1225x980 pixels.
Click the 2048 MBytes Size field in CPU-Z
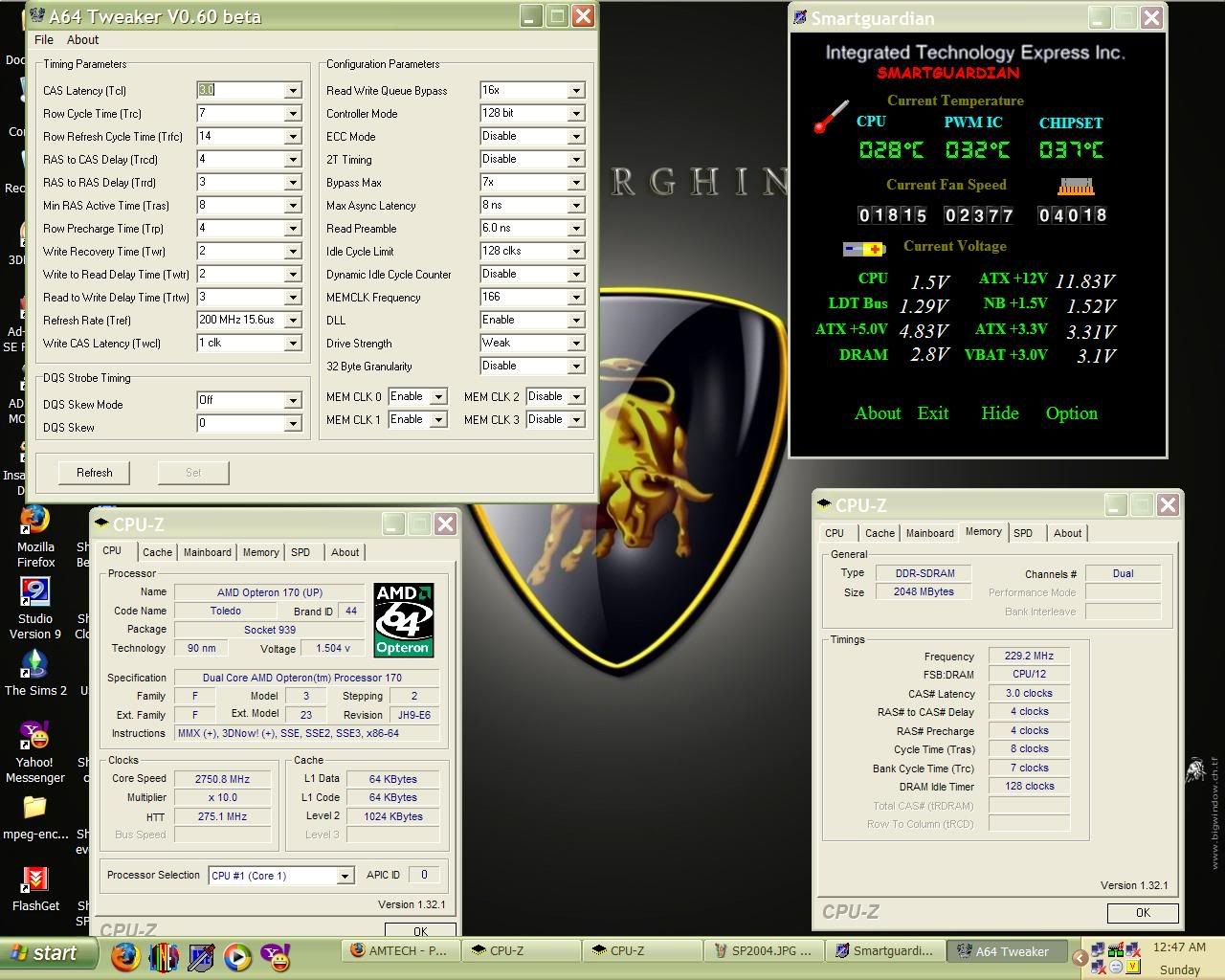[924, 592]
